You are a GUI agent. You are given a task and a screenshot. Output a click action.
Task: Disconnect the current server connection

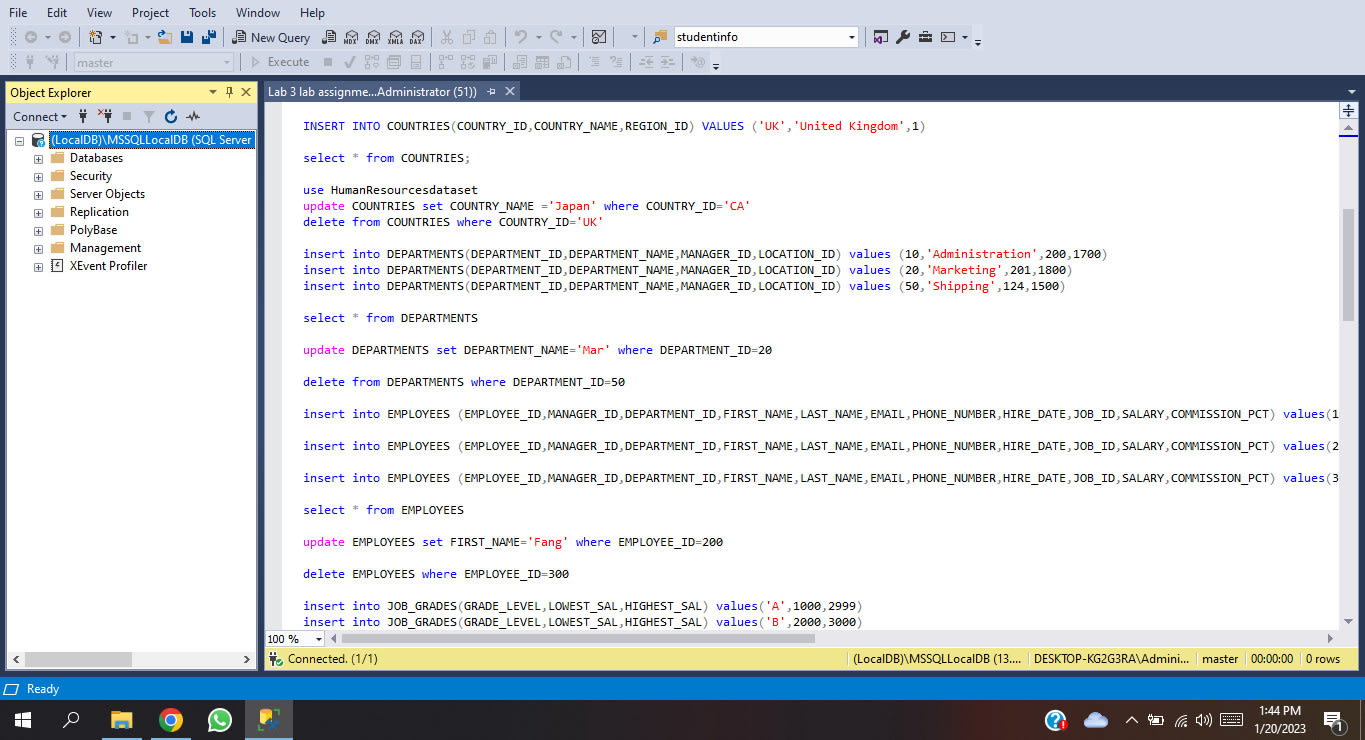pos(106,116)
